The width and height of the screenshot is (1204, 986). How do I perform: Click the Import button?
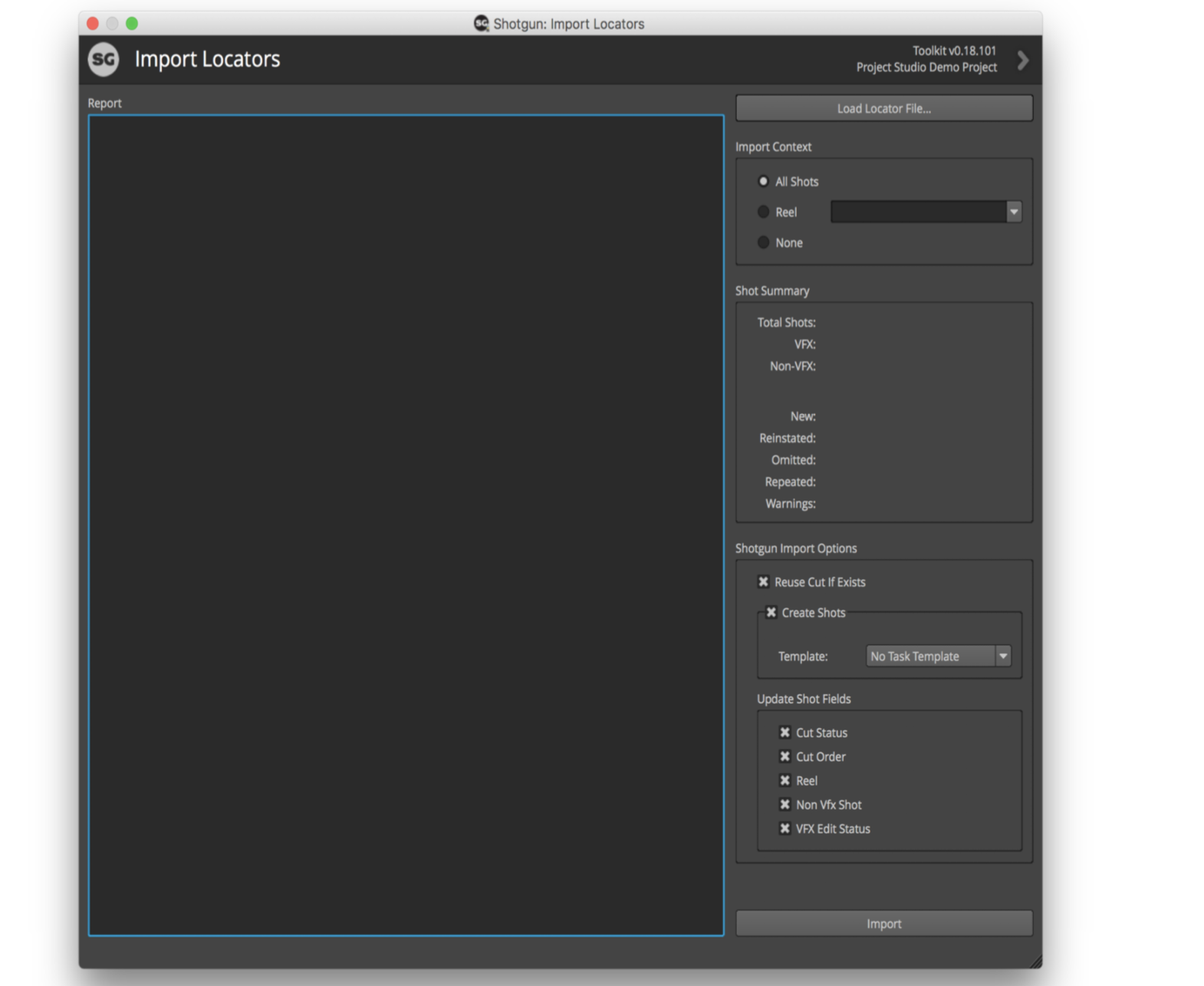coord(883,924)
